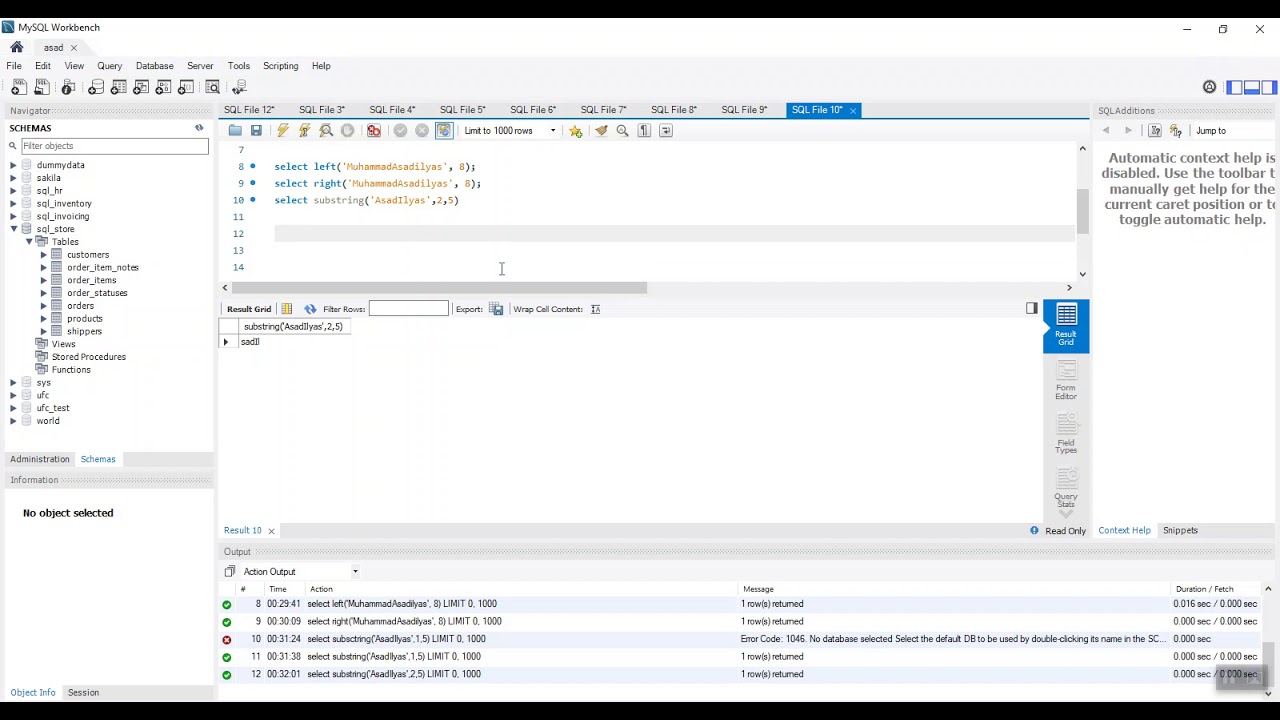The width and height of the screenshot is (1280, 720).
Task: Click the Filter Rows input
Action: pos(408,309)
